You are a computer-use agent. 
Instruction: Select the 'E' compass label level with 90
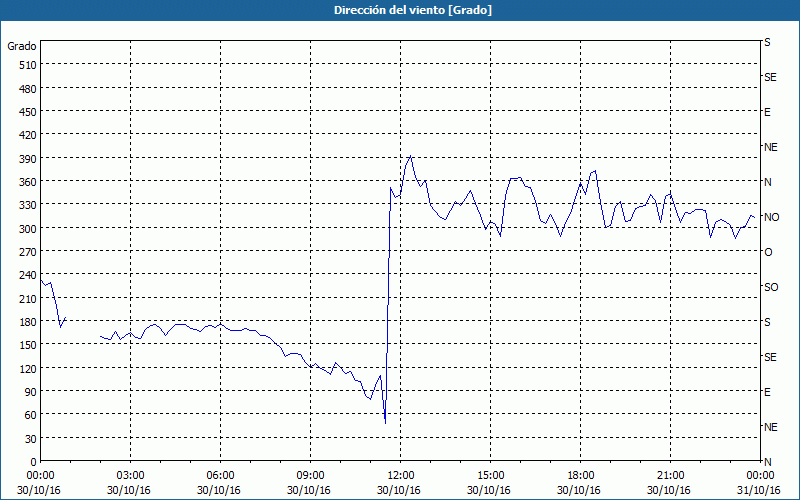coord(767,392)
